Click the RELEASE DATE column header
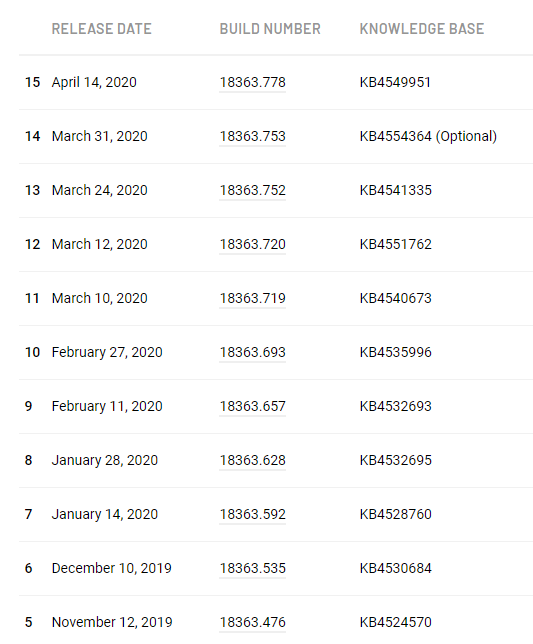This screenshot has height=644, width=533. [x=102, y=29]
